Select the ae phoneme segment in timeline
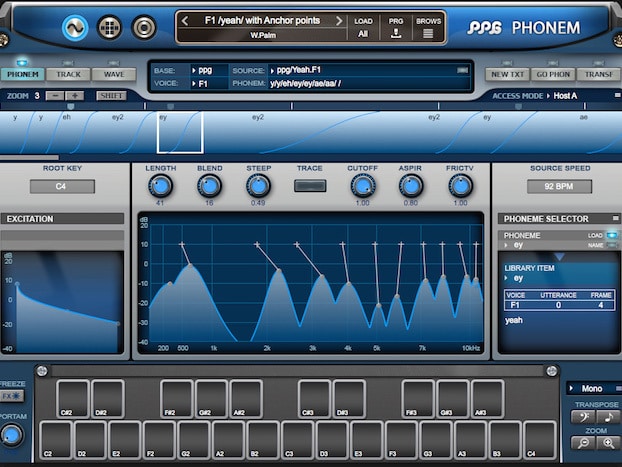Image resolution: width=622 pixels, height=467 pixels. (584, 117)
